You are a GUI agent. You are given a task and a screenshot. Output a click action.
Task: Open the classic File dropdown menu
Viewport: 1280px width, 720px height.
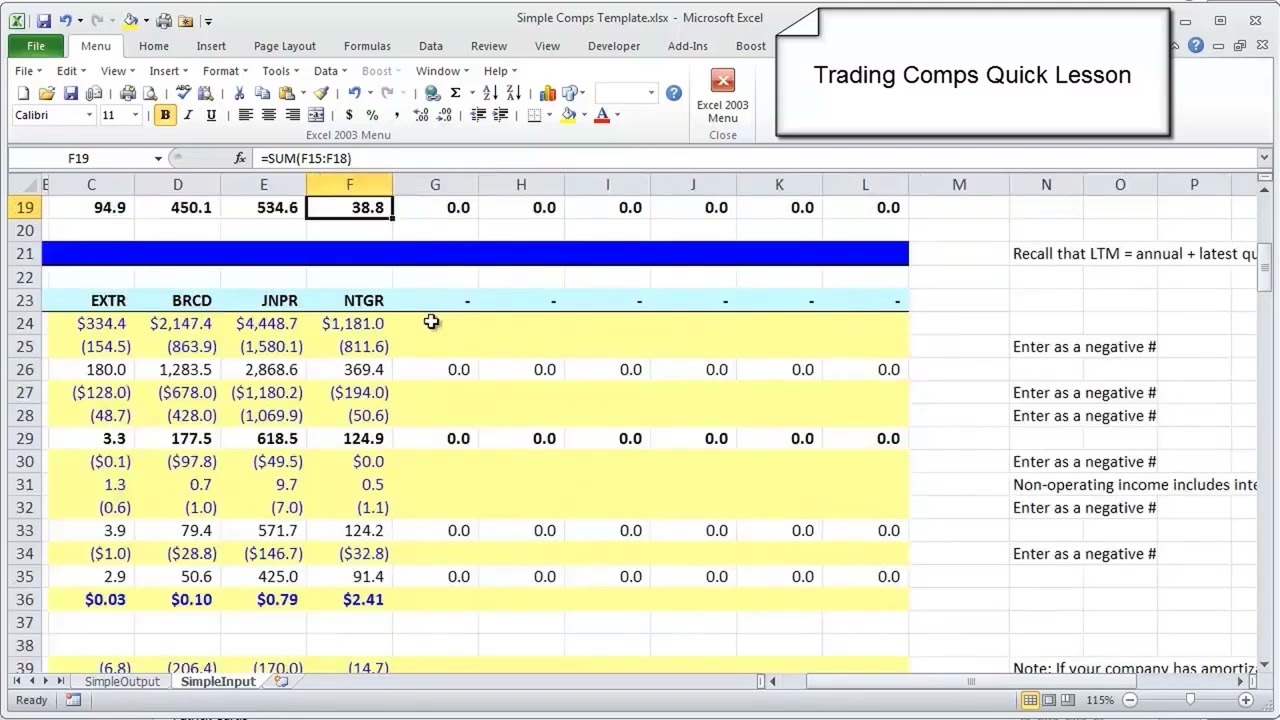click(x=27, y=71)
